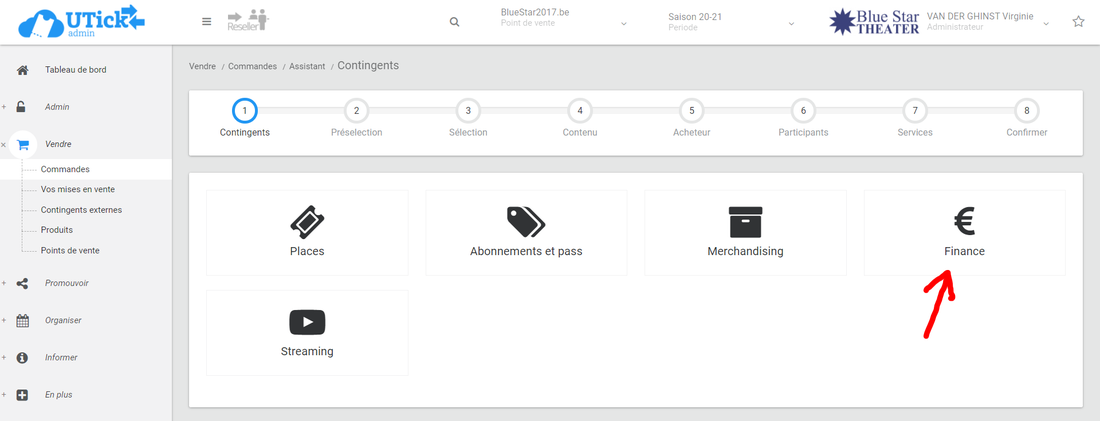Open the Streaming play tile
Image resolution: width=1100 pixels, height=421 pixels.
[307, 332]
